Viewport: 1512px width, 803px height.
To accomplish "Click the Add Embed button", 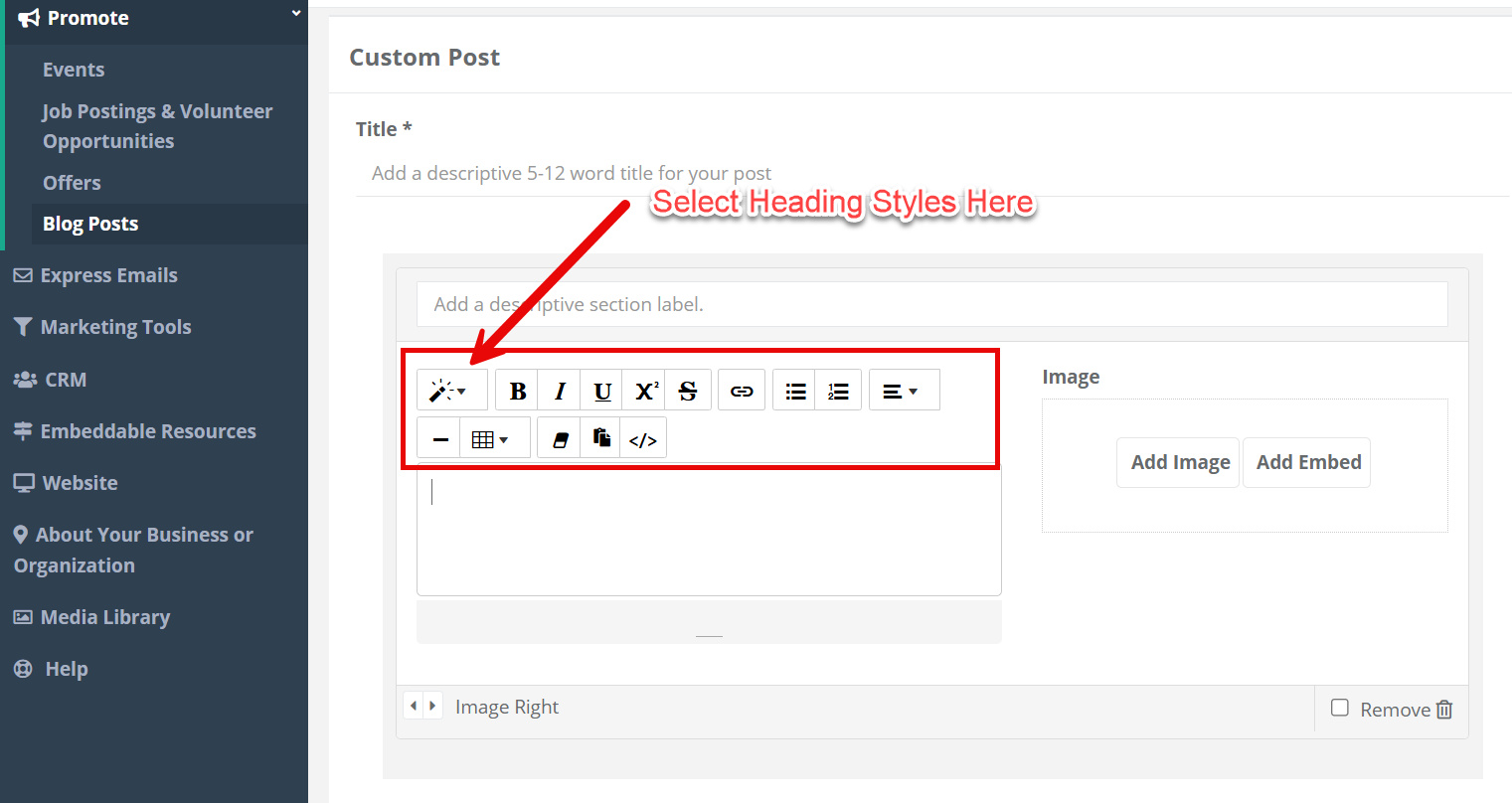I will 1307,462.
